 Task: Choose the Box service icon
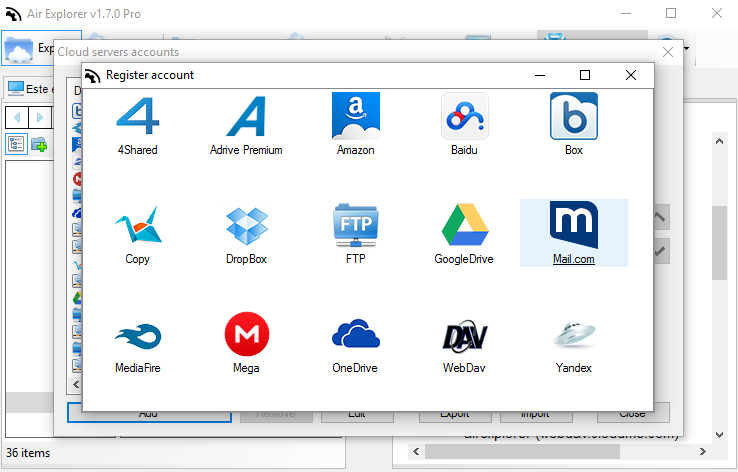coord(574,116)
